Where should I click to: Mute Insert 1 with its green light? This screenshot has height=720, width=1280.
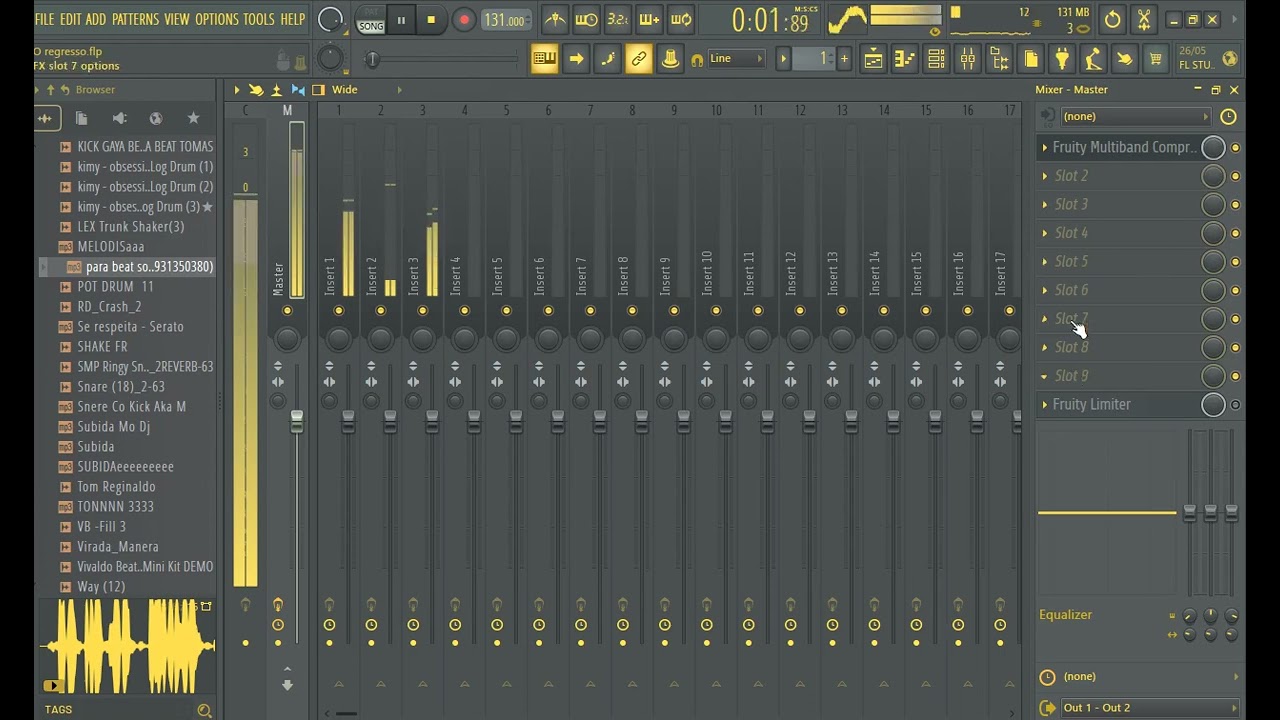coord(339,311)
